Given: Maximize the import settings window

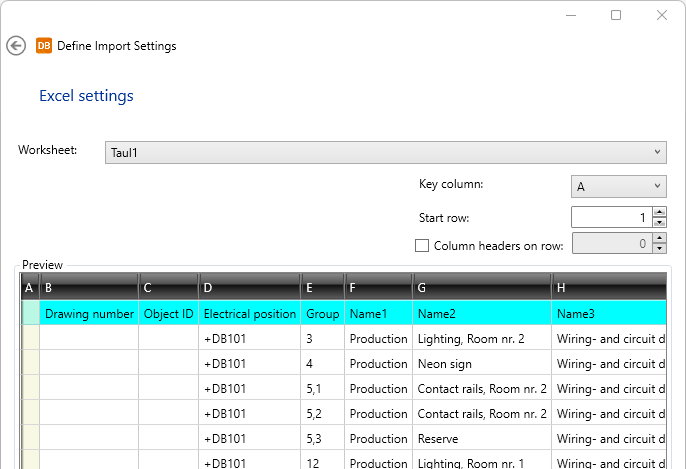Looking at the screenshot, I should pos(616,15).
